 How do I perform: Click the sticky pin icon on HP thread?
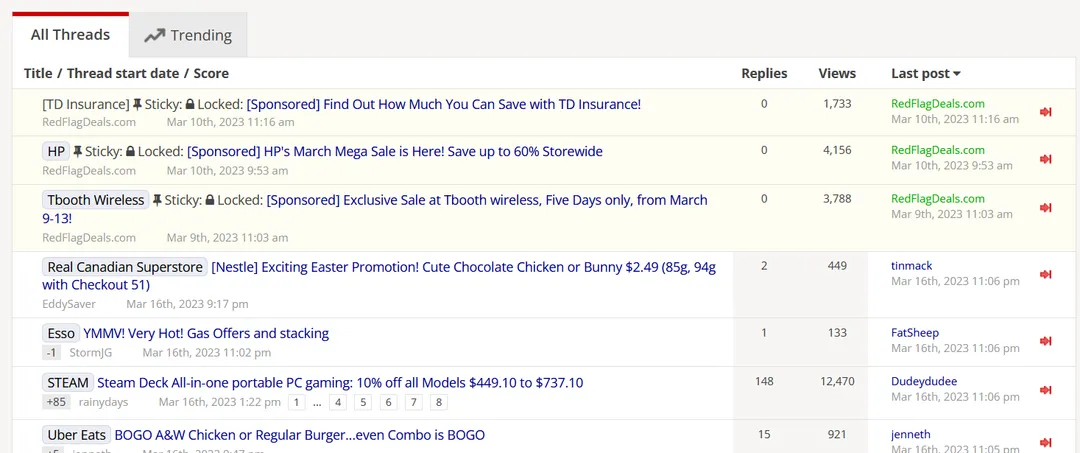78,151
